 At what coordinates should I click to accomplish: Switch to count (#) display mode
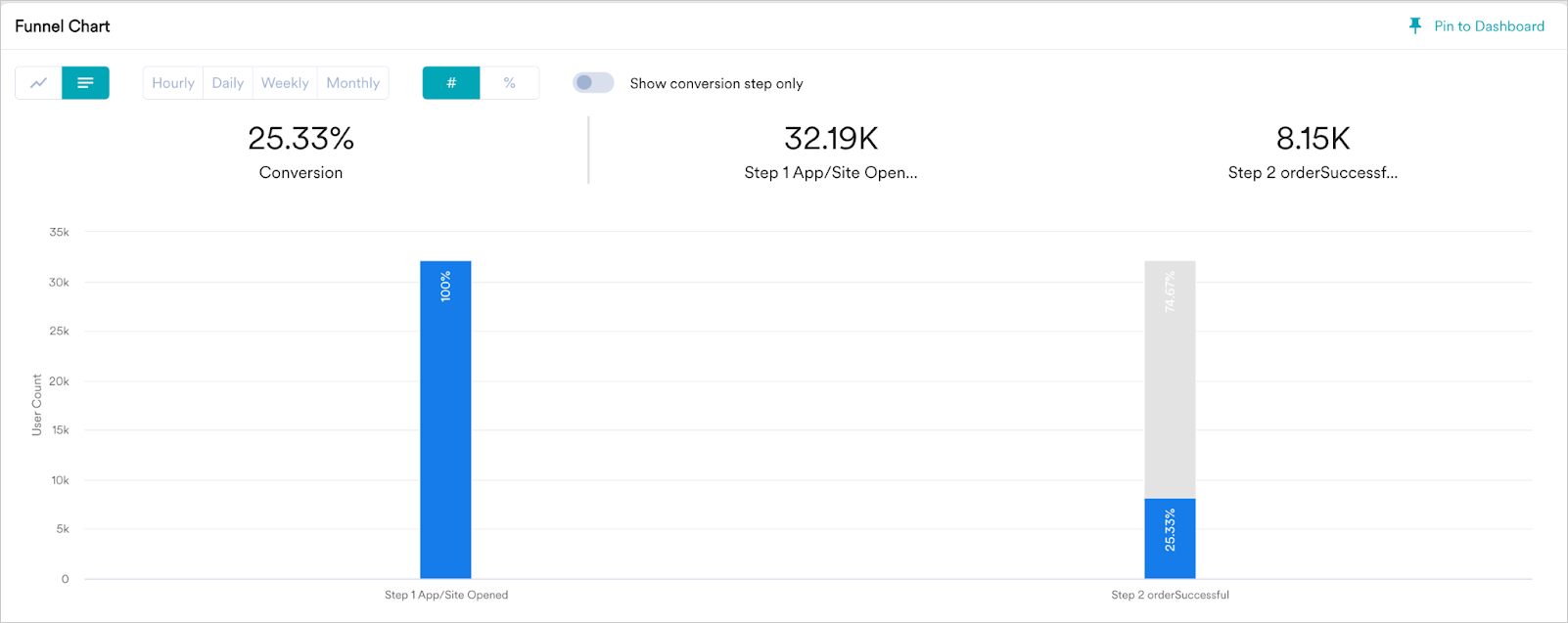pos(451,83)
